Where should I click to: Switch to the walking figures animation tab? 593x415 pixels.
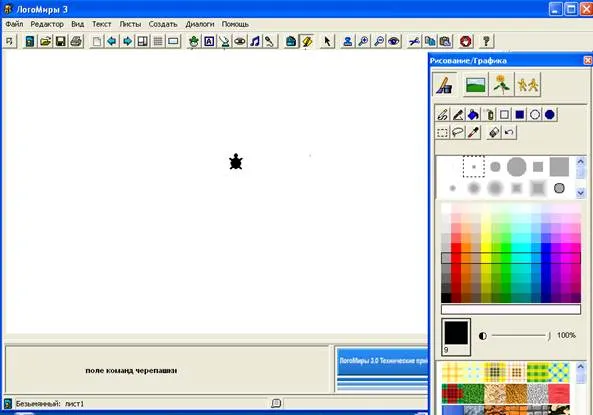click(x=528, y=84)
